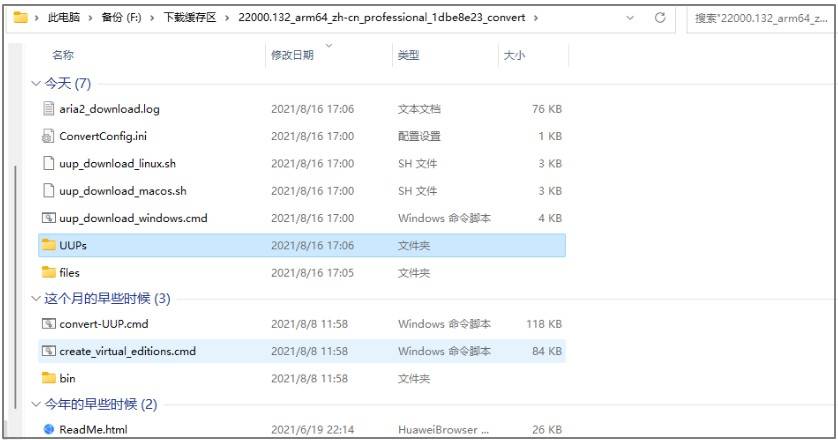Screen dimensions: 838x440
Task: Click the 76 KB size of aria2_download.log
Action: 547,109
